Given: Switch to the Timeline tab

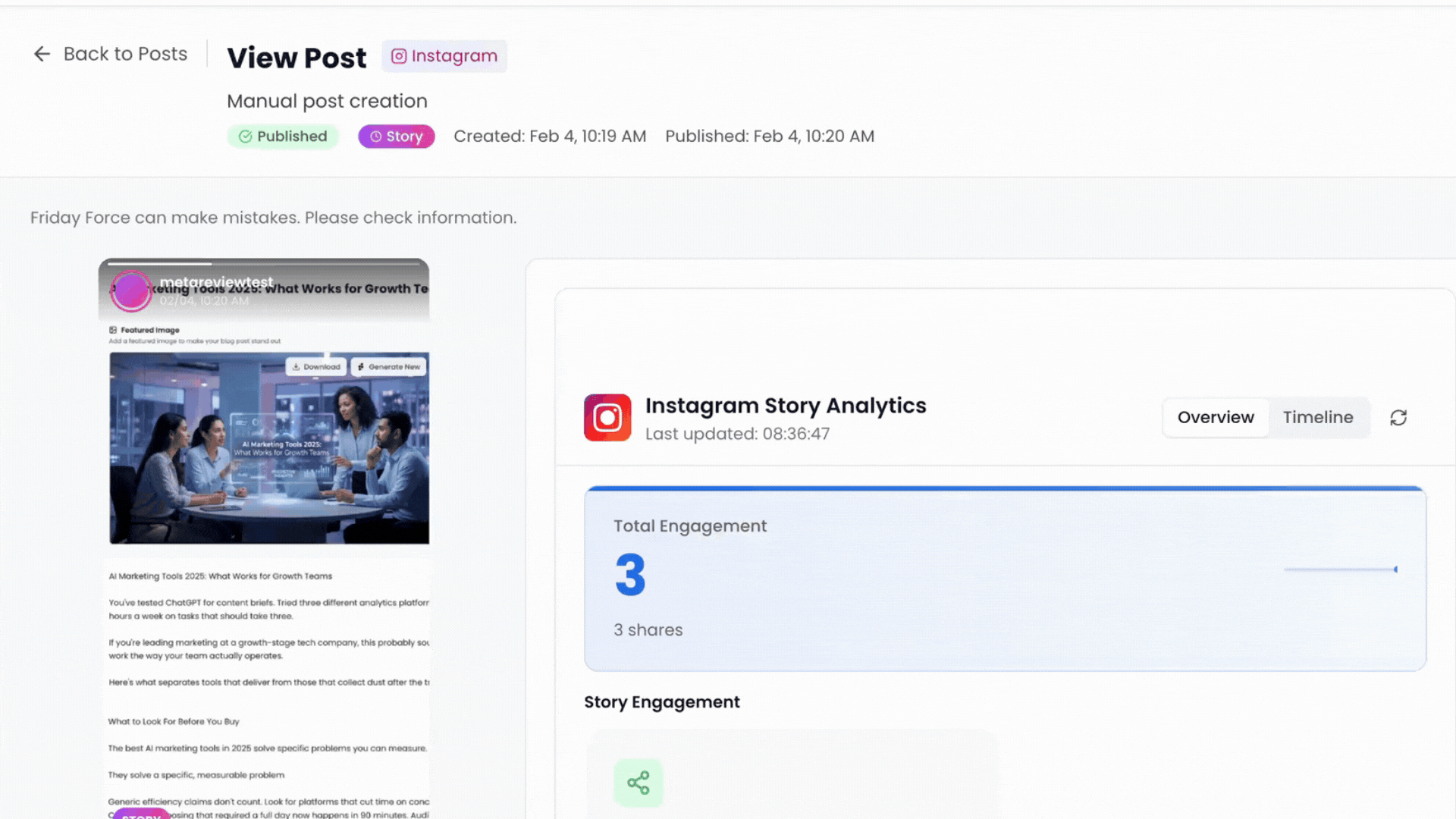Looking at the screenshot, I should (1318, 418).
